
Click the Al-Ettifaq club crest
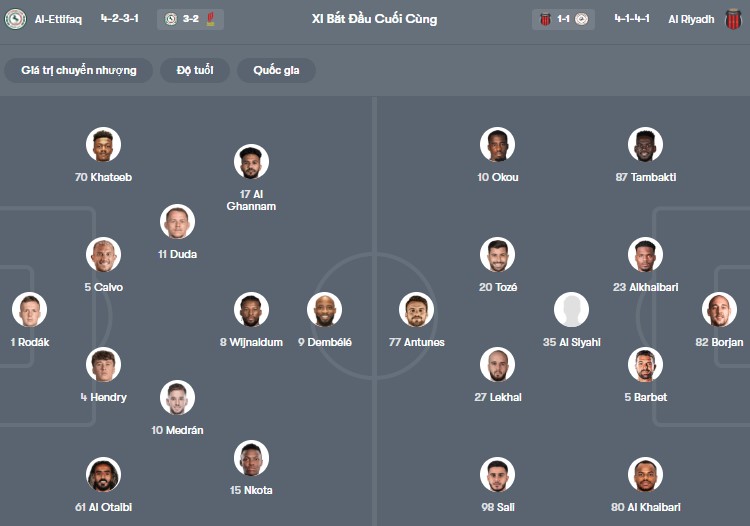coord(15,19)
